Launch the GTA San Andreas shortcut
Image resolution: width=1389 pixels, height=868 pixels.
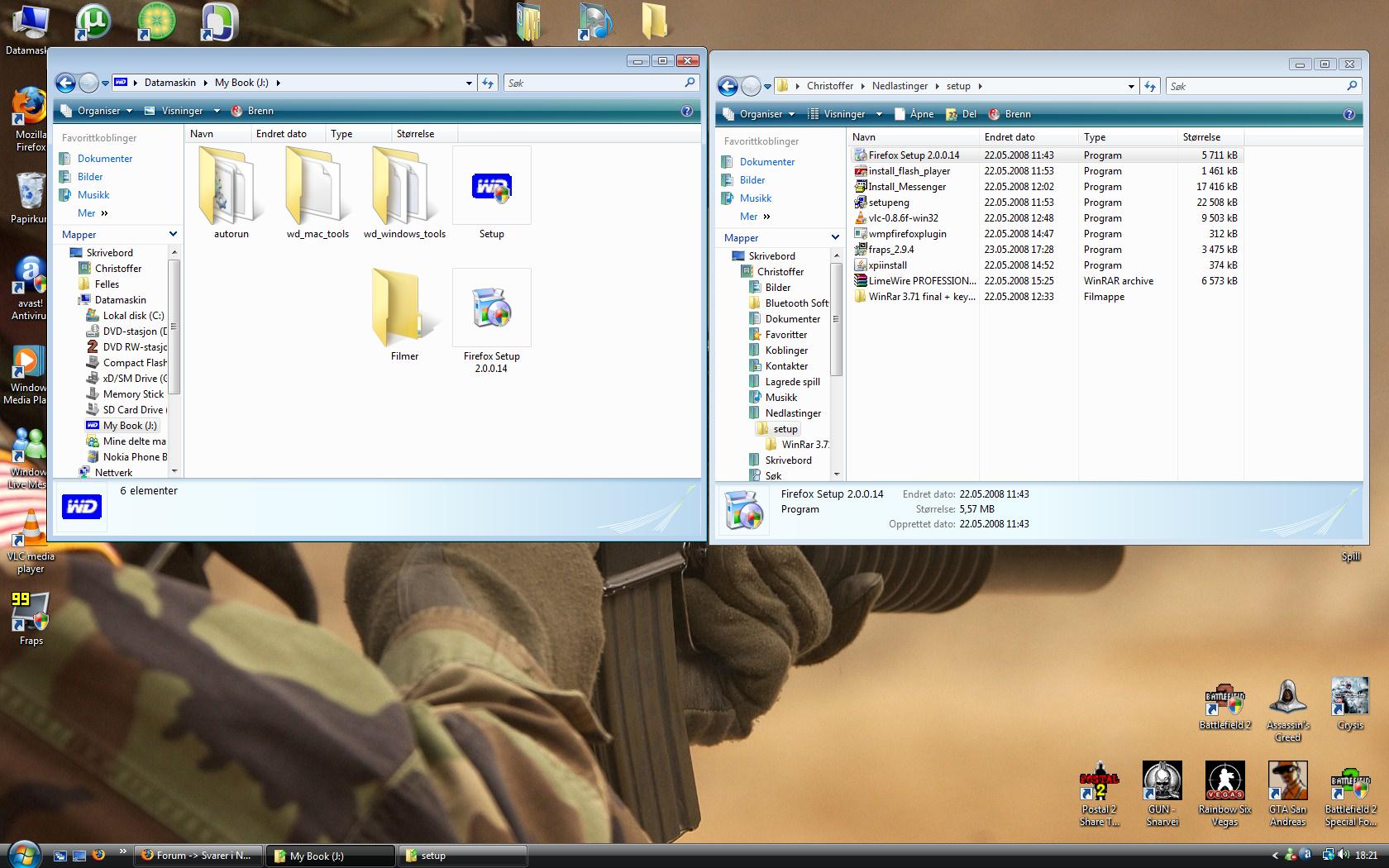[1287, 794]
